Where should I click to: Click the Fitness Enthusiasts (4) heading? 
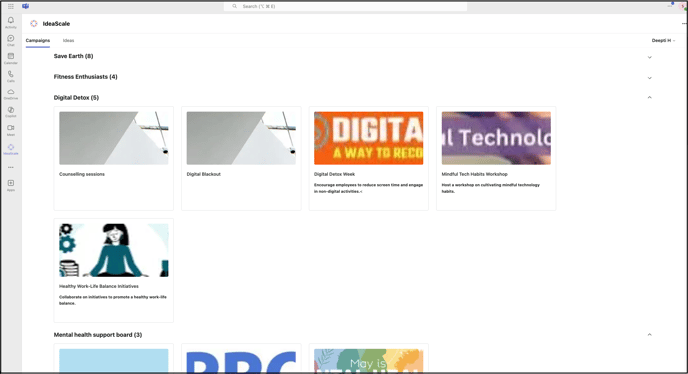point(86,77)
